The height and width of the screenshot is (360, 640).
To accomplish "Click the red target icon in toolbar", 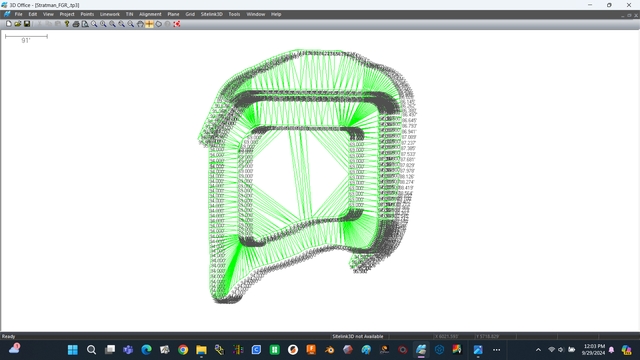I will pyautogui.click(x=177, y=24).
